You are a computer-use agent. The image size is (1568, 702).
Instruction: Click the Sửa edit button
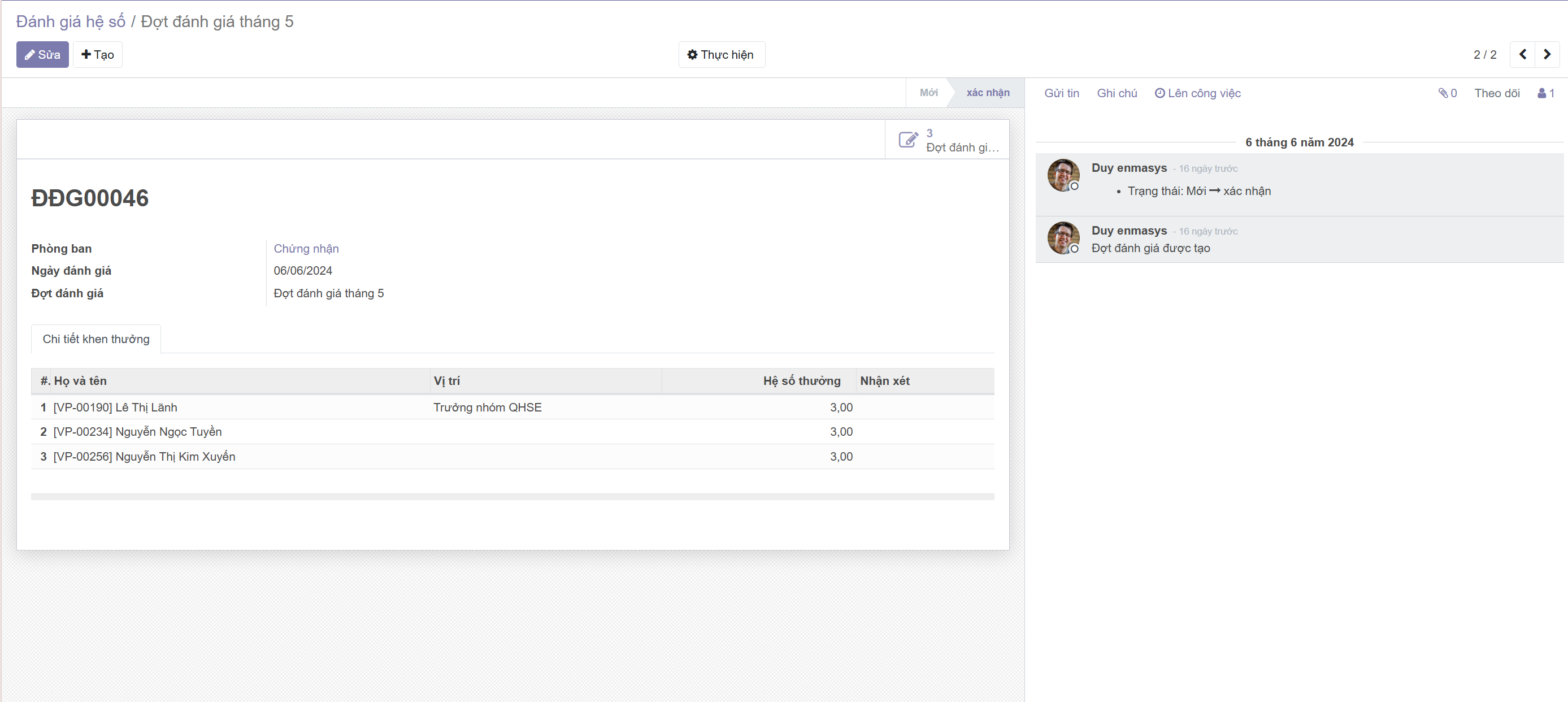click(x=42, y=55)
